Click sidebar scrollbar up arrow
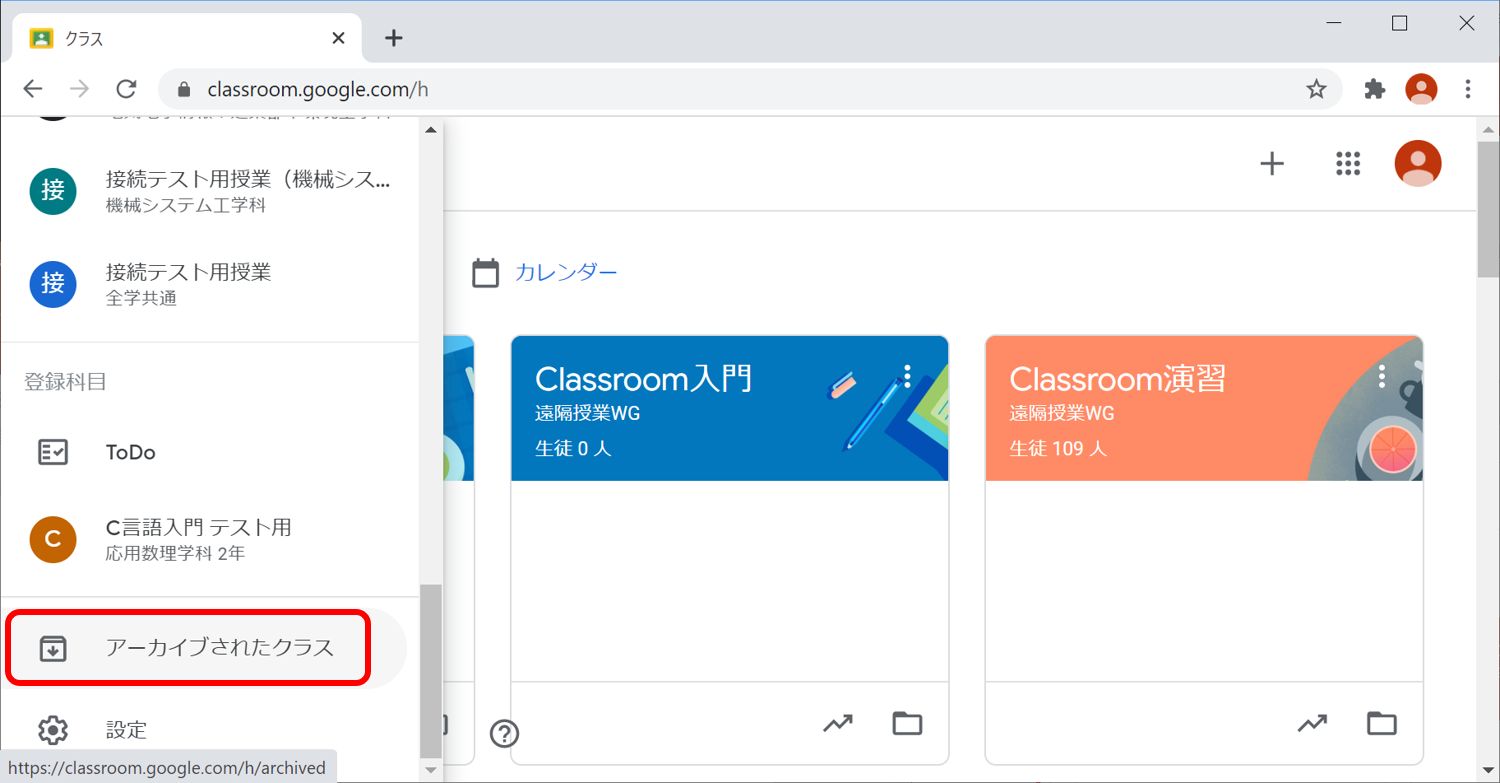This screenshot has height=783, width=1500. click(431, 130)
